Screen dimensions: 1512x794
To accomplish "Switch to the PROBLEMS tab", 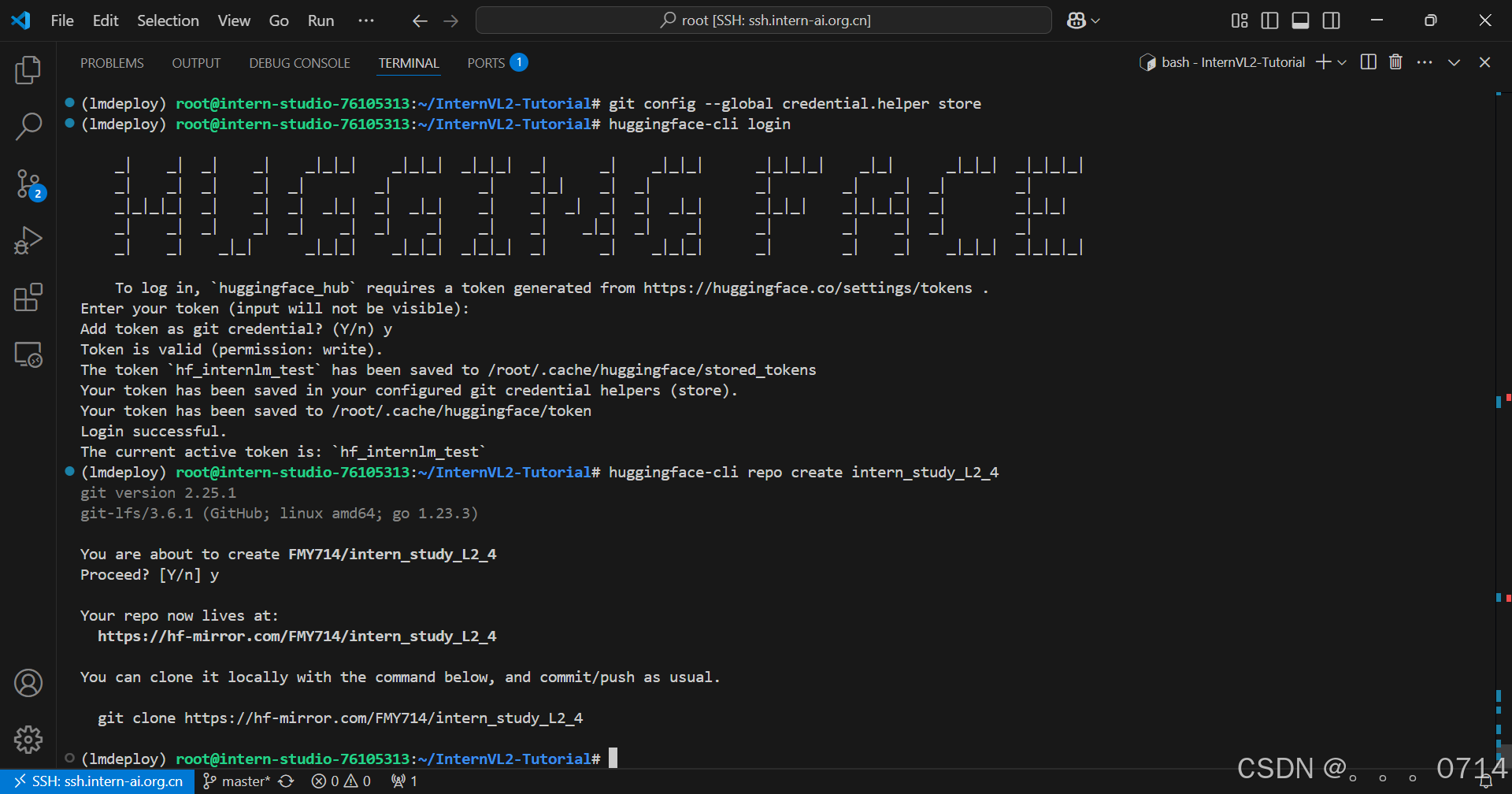I will coord(112,63).
